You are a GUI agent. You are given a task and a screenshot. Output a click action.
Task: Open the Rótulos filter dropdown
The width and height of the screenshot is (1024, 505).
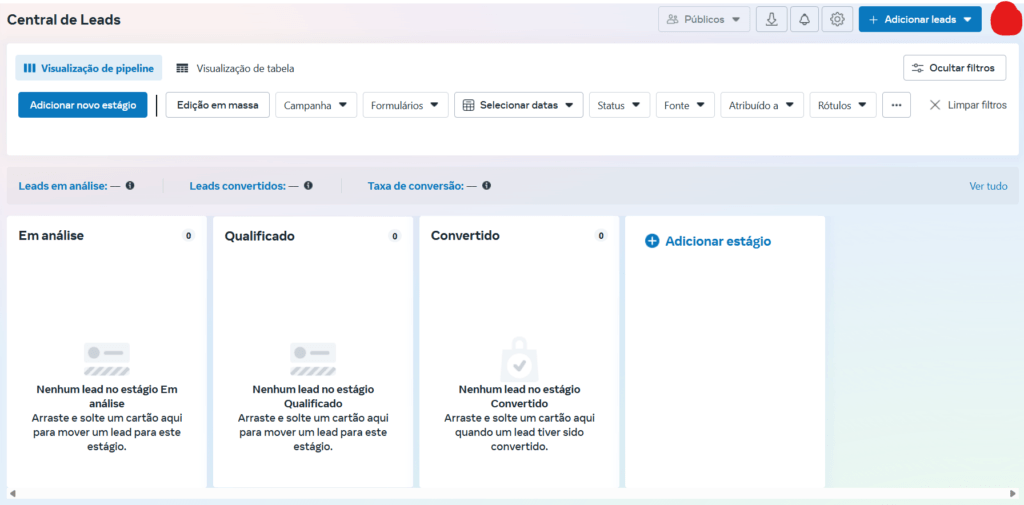pyautogui.click(x=842, y=105)
